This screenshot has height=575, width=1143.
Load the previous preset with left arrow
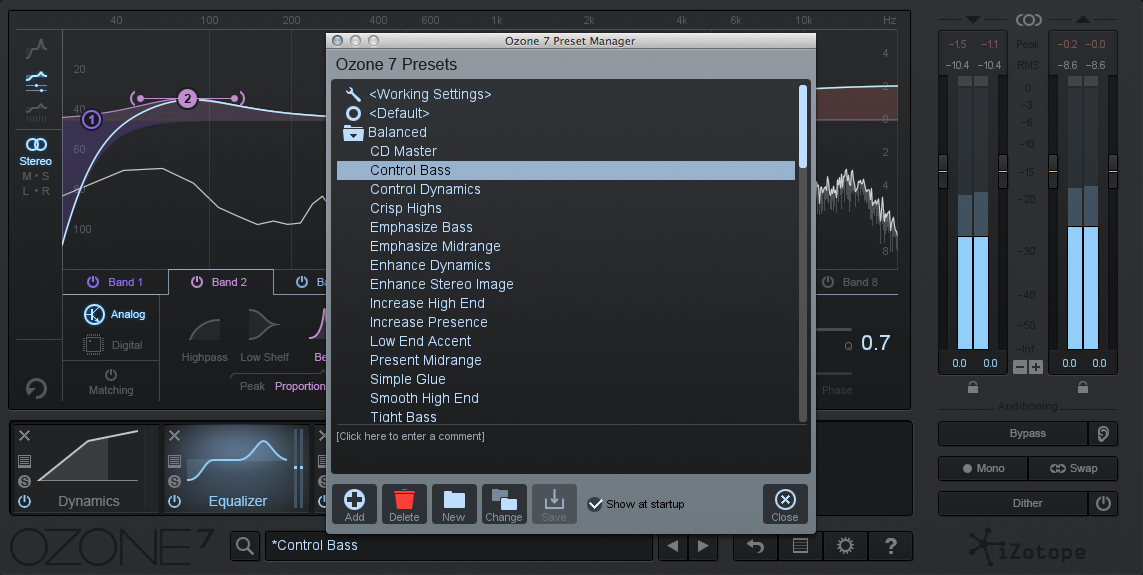(673, 546)
